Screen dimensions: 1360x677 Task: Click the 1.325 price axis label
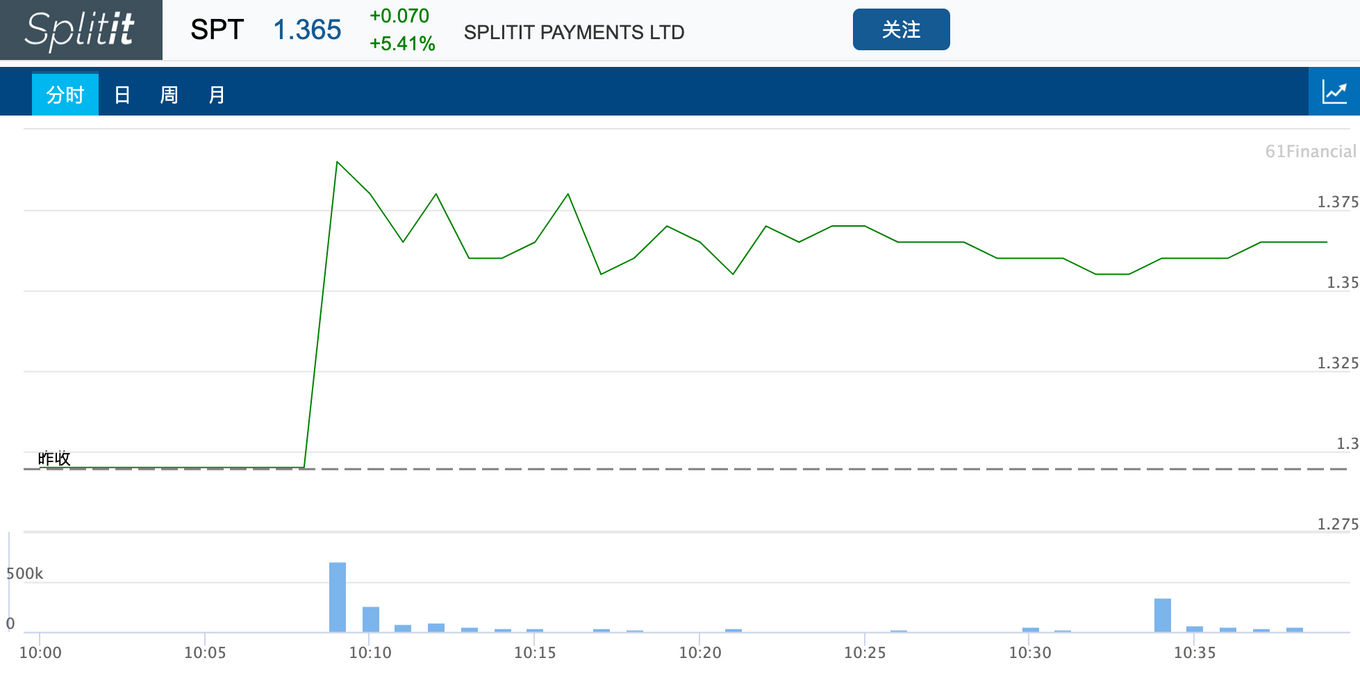(x=1338, y=363)
